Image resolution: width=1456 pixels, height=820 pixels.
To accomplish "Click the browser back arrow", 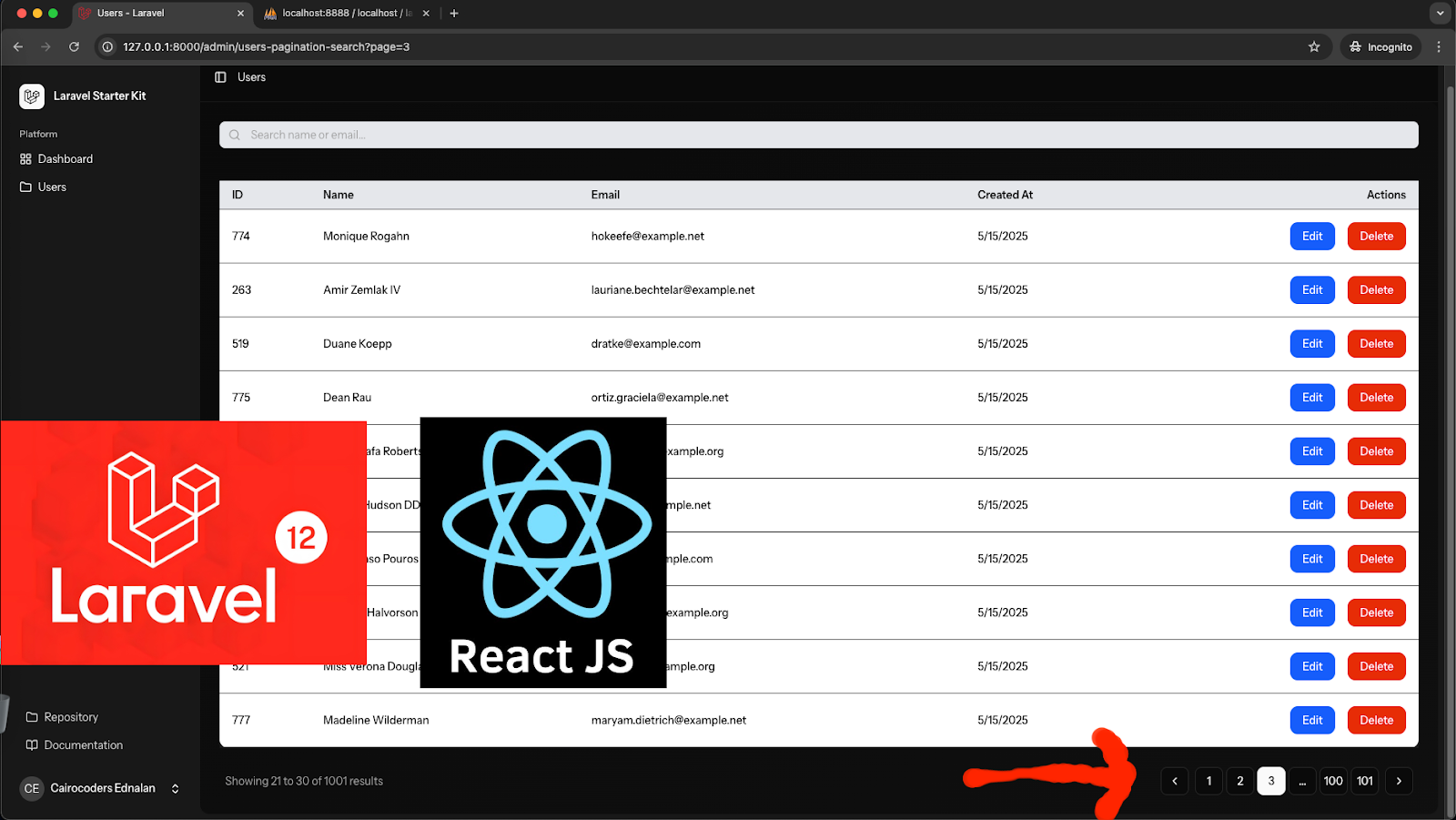I will 18,46.
